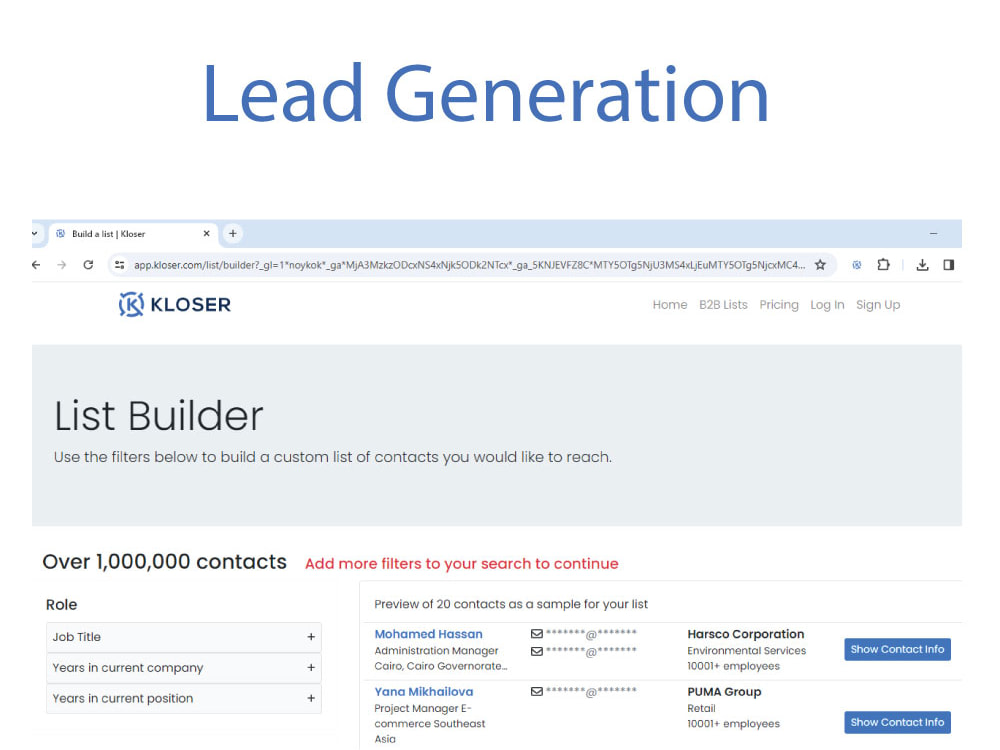The image size is (1000, 750).
Task: Click the 'List Builder' heading
Action: pos(158,416)
